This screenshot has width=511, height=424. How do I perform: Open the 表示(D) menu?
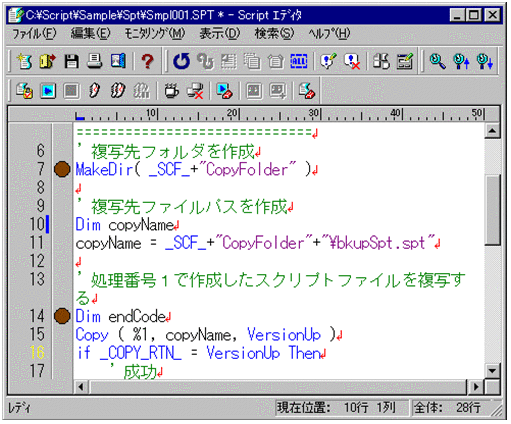(x=219, y=33)
